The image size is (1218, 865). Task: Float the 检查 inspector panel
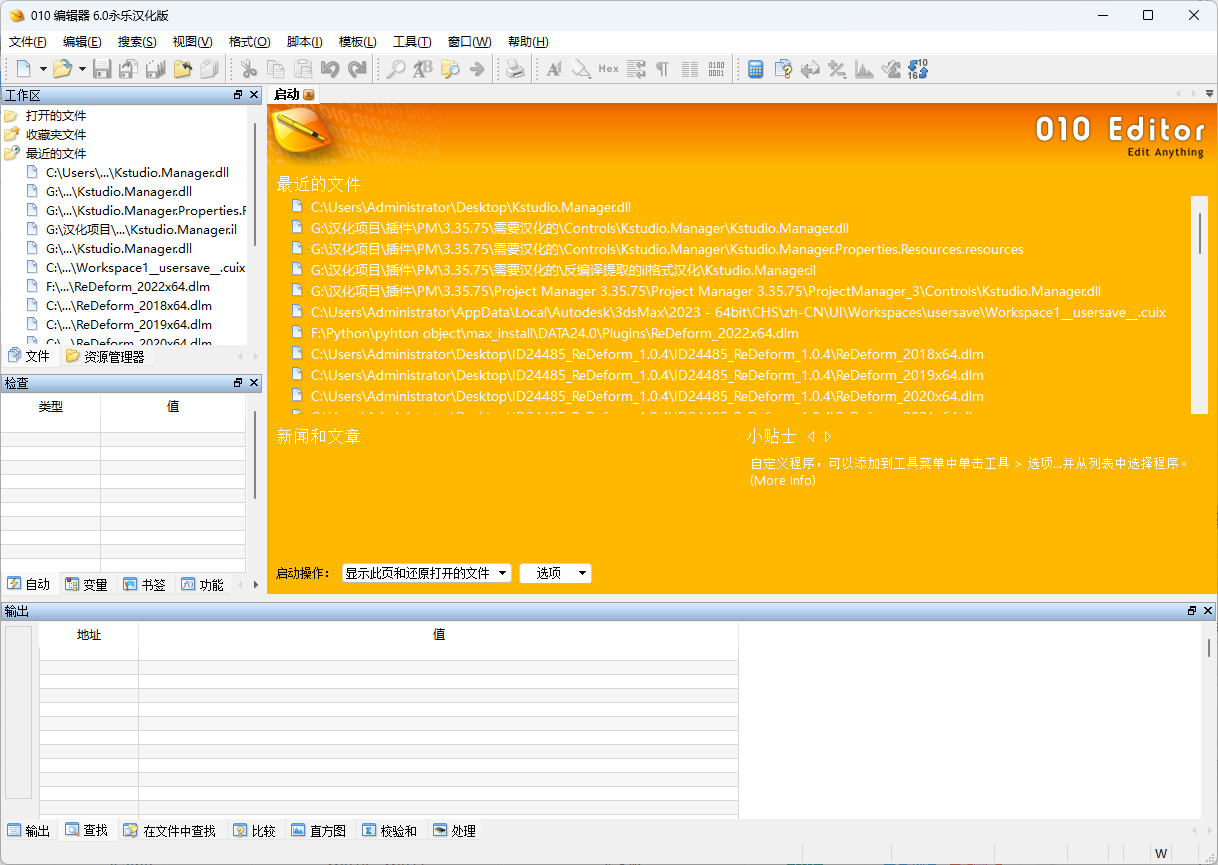238,383
